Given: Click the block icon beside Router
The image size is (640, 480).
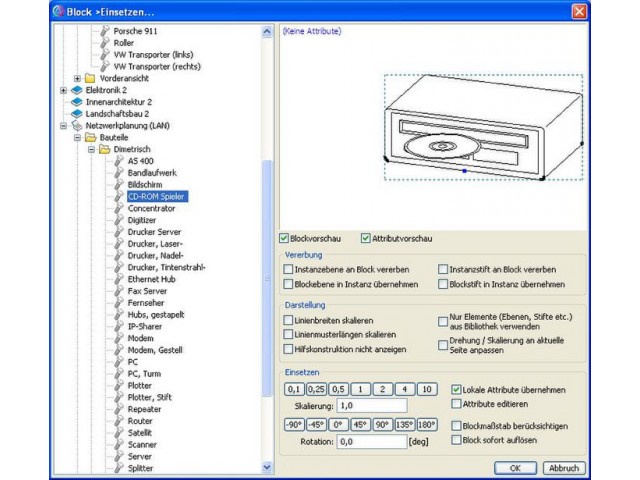Looking at the screenshot, I should point(119,421).
